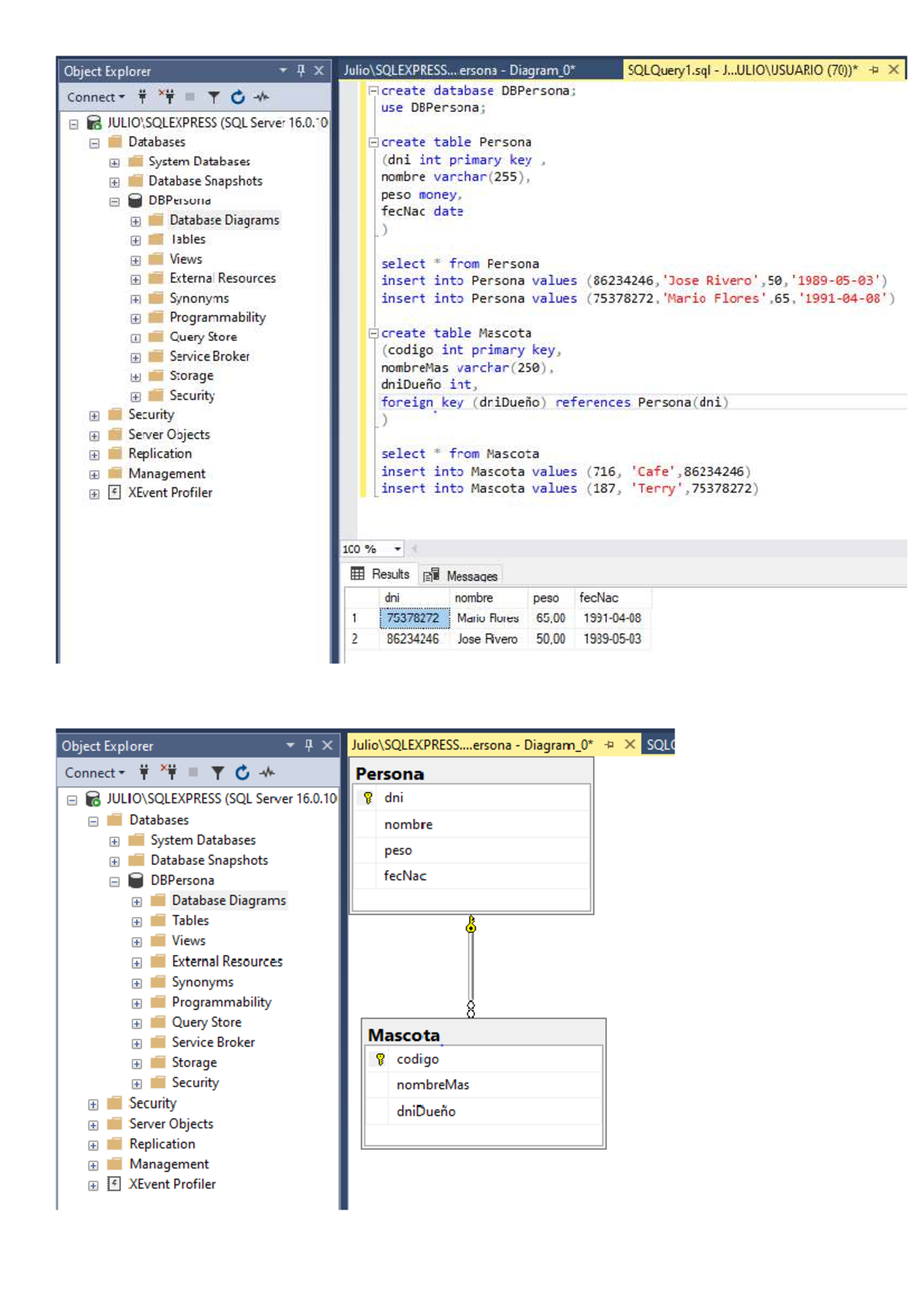924x1306 pixels.
Task: Click Refresh icon in diagram screenshot Object Explorer
Action: [x=243, y=772]
